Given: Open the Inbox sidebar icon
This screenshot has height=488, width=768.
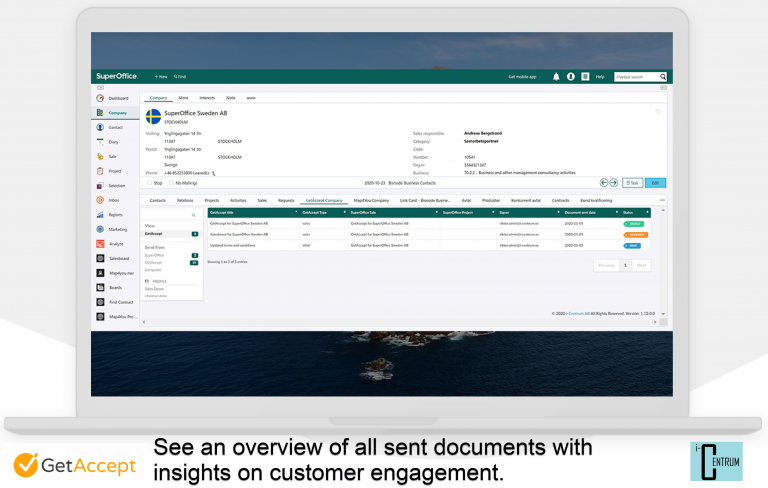Looking at the screenshot, I should coord(100,200).
